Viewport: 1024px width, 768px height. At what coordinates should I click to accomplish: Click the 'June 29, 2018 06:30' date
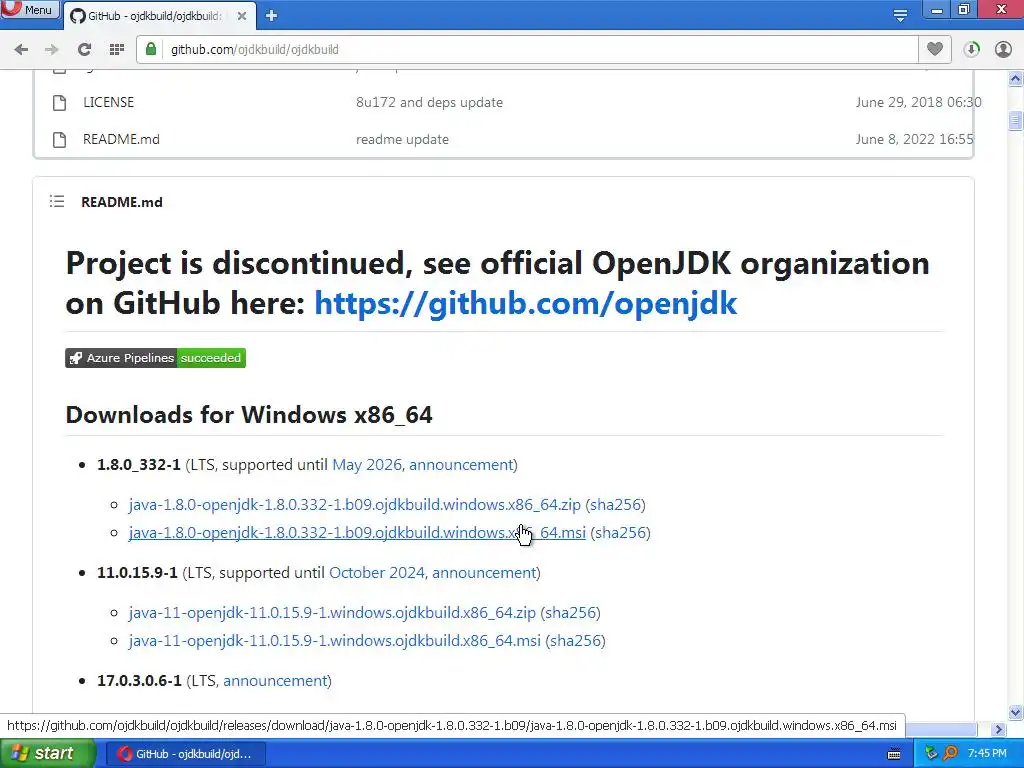coord(918,103)
